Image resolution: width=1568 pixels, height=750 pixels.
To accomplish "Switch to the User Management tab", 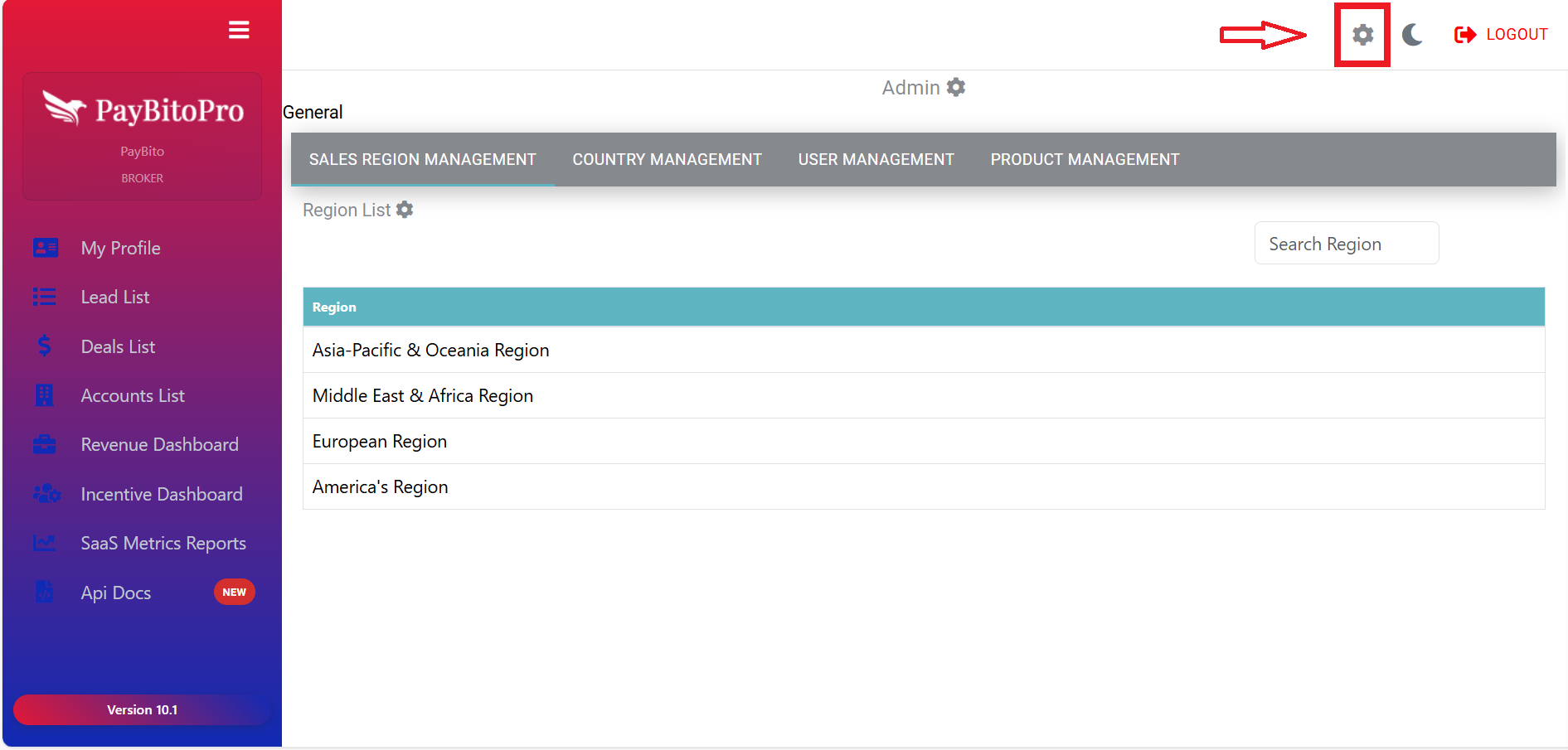I will coord(876,159).
